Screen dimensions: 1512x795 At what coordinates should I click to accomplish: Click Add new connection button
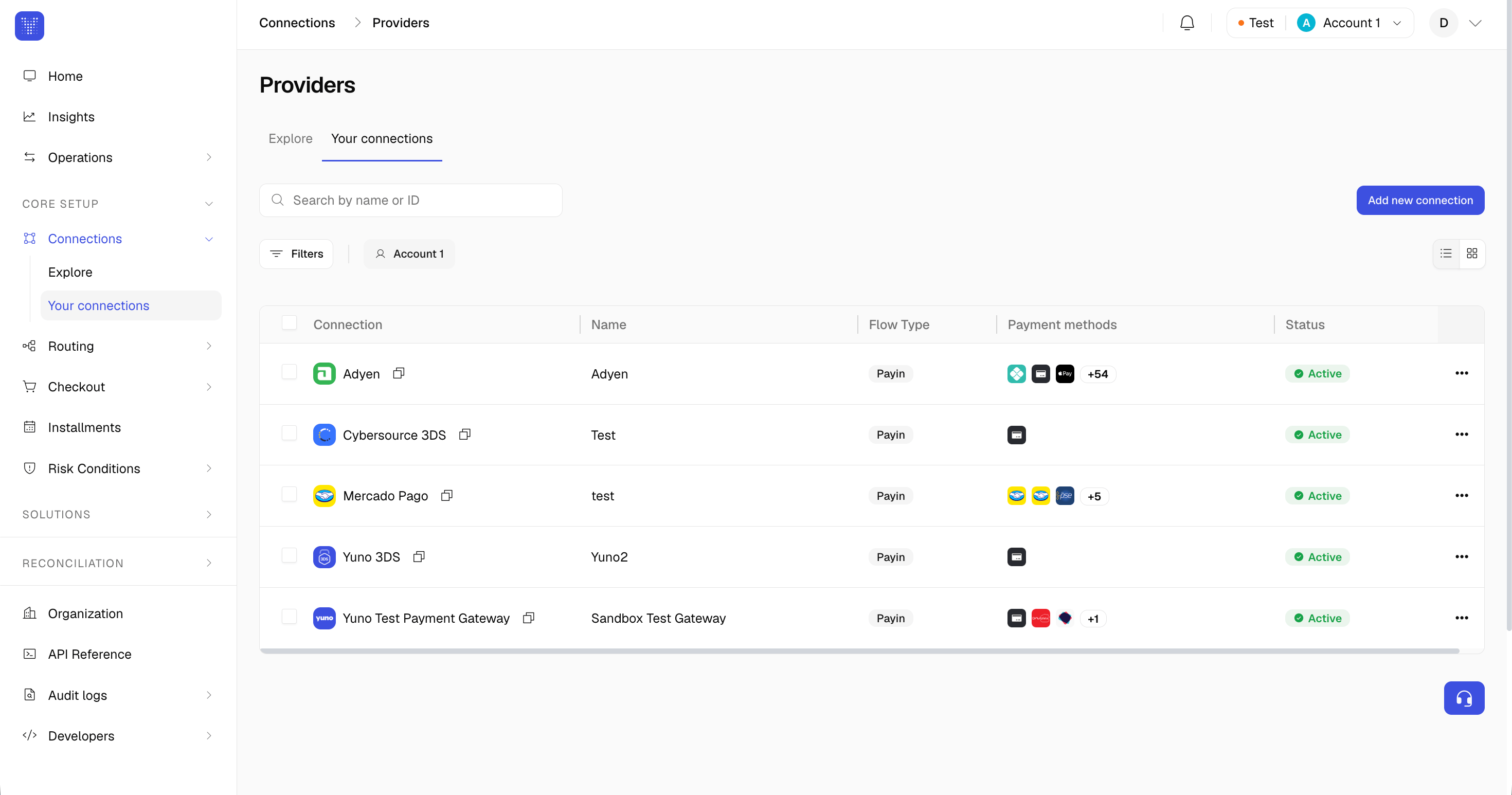click(x=1420, y=200)
